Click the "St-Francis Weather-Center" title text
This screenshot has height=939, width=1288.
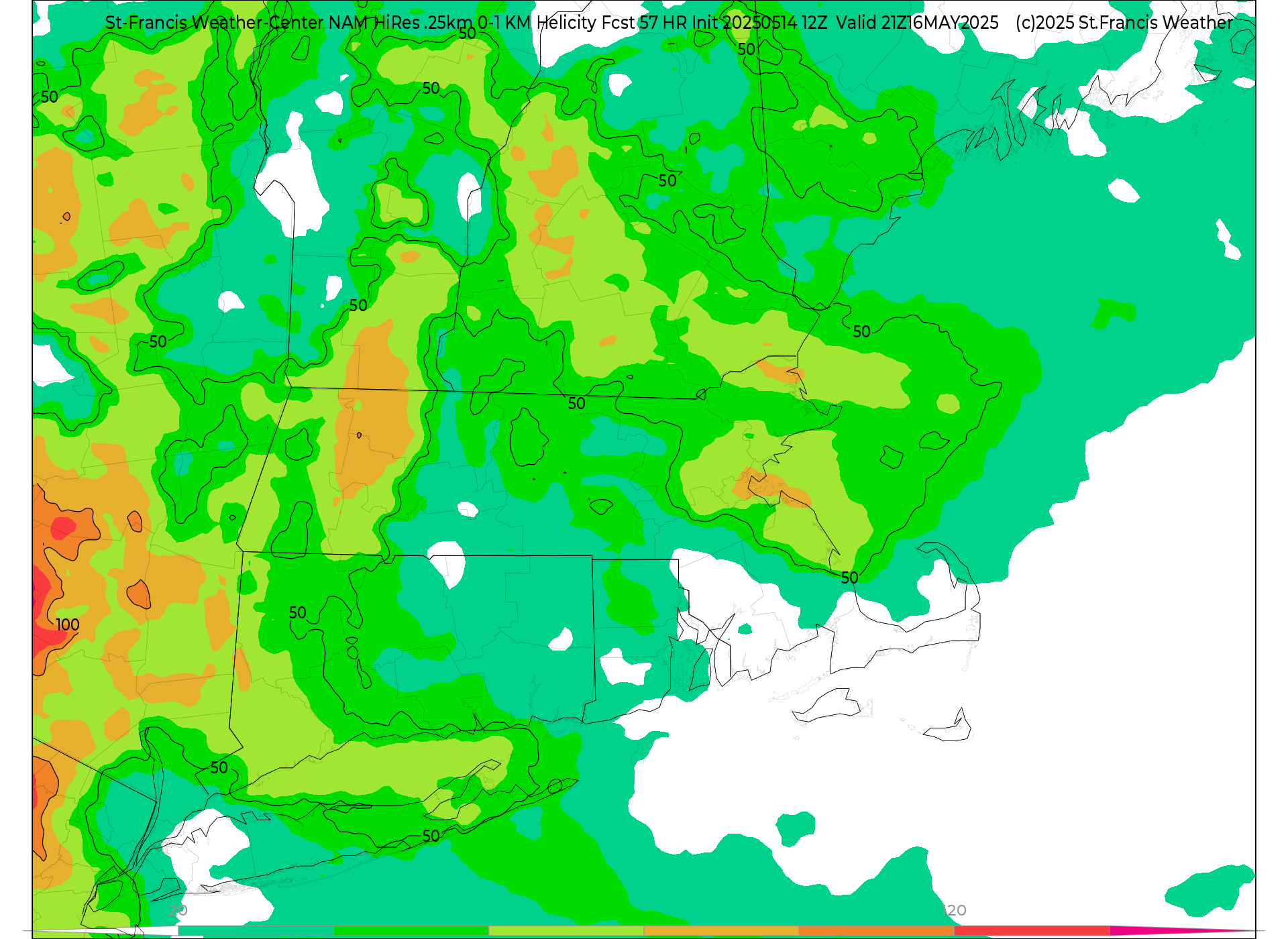coord(215,23)
